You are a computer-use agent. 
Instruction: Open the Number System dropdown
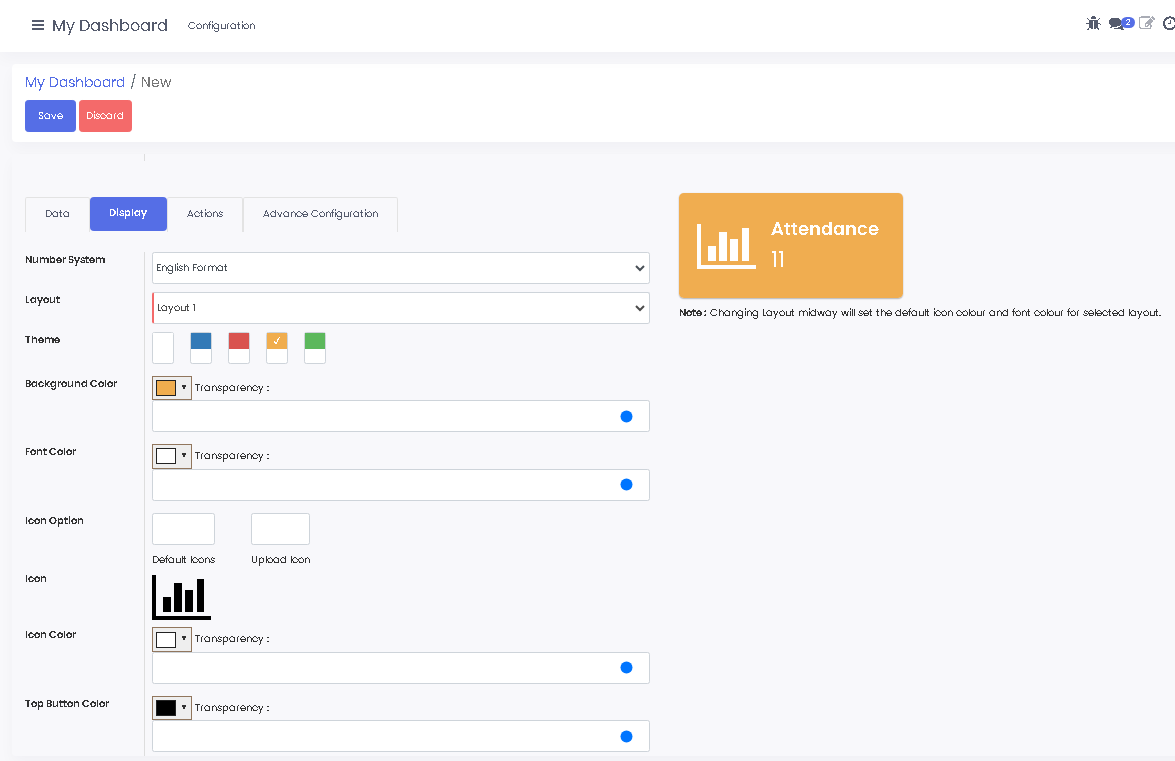click(400, 268)
